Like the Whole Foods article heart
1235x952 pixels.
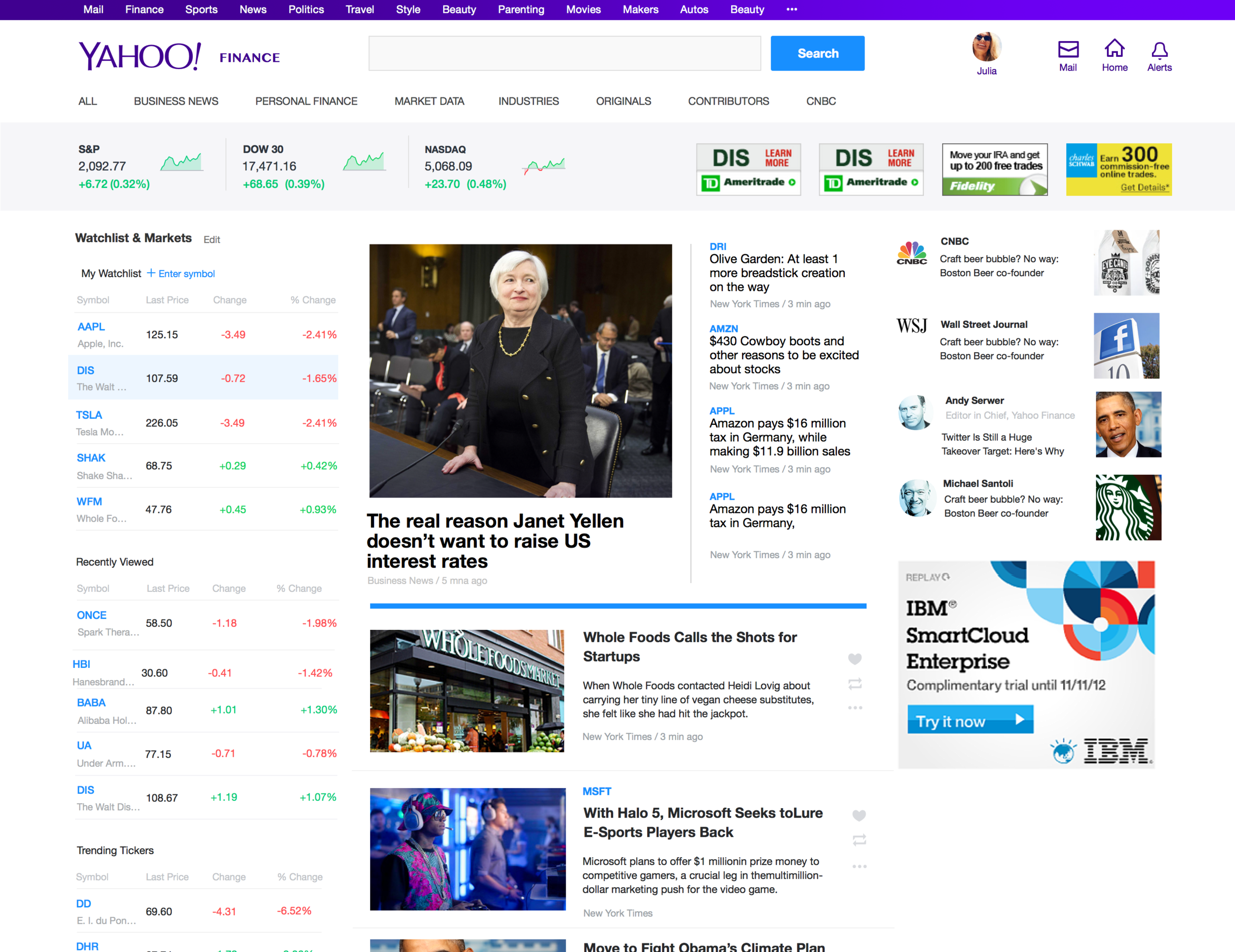click(x=855, y=659)
